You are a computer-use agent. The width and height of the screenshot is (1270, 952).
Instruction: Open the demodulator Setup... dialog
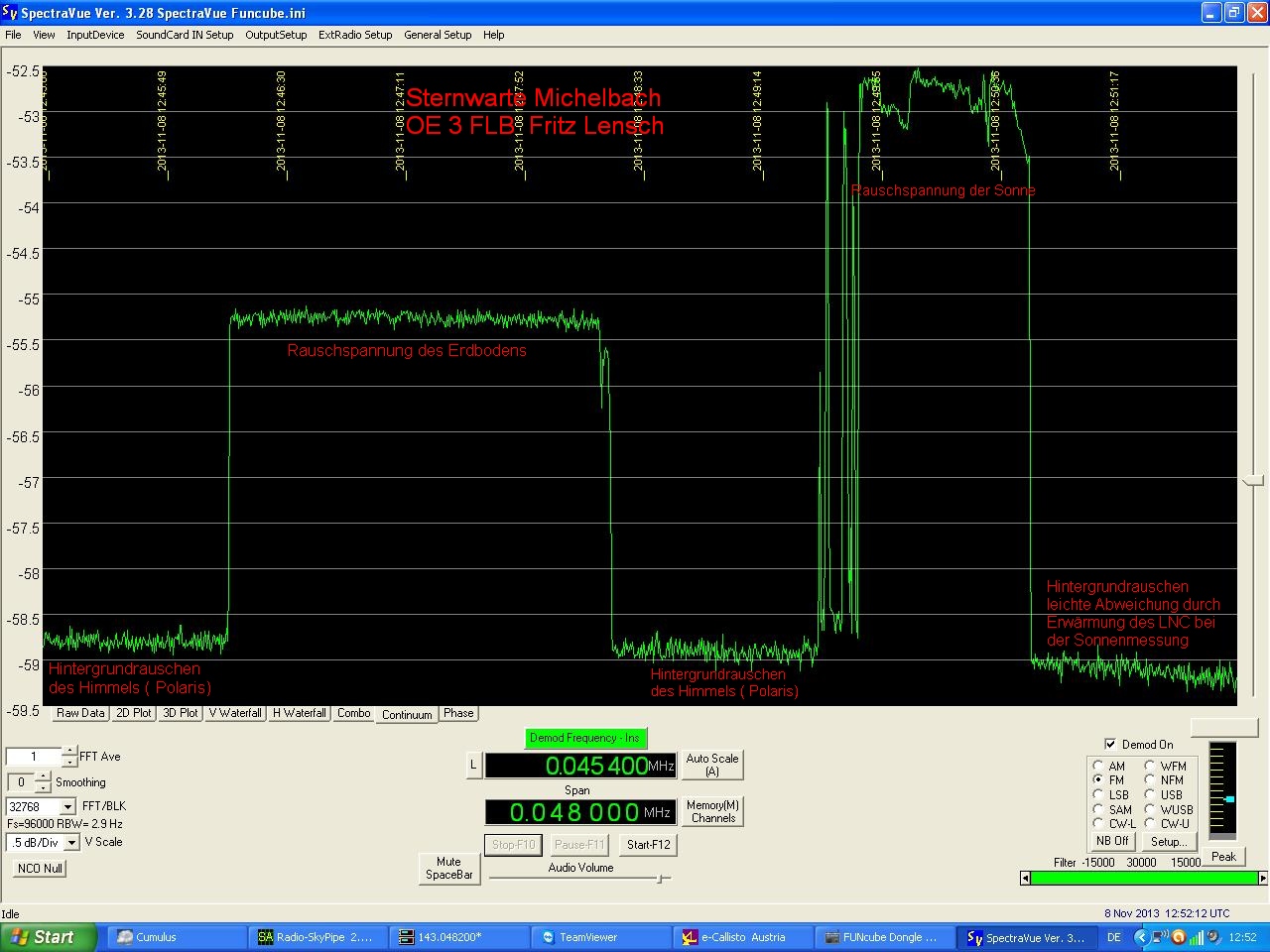(1168, 841)
